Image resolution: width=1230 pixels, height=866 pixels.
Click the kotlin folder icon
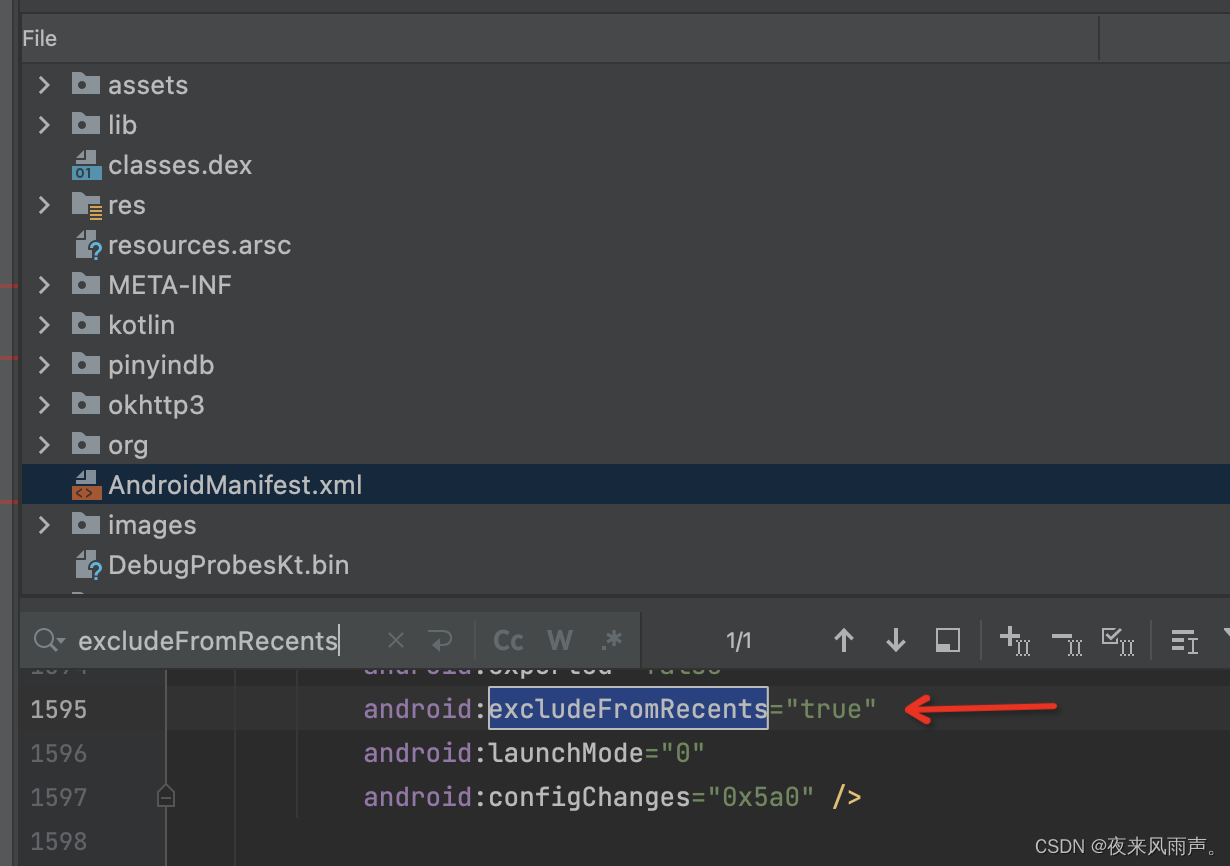pyautogui.click(x=86, y=324)
